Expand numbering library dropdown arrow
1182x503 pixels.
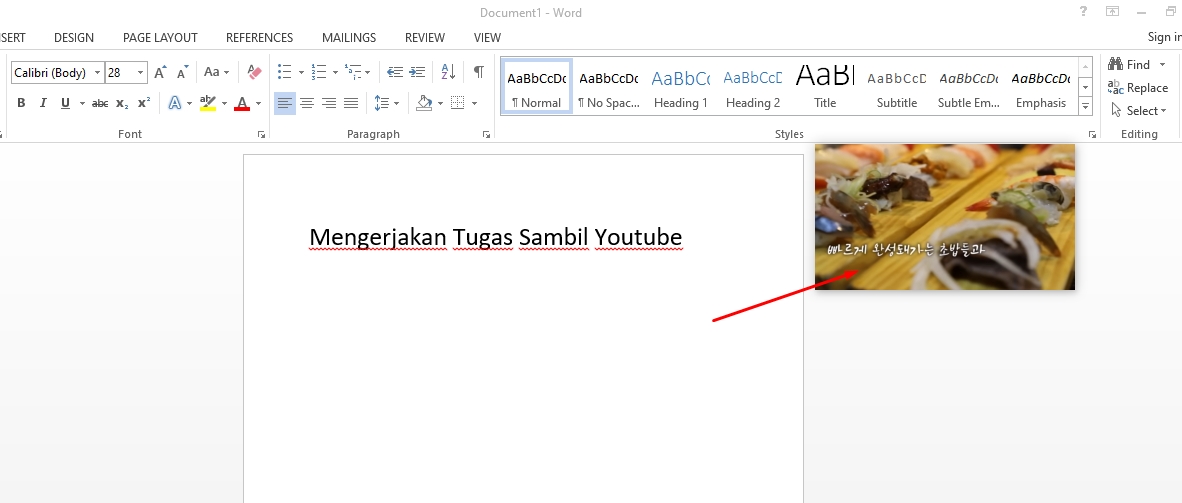pos(335,72)
